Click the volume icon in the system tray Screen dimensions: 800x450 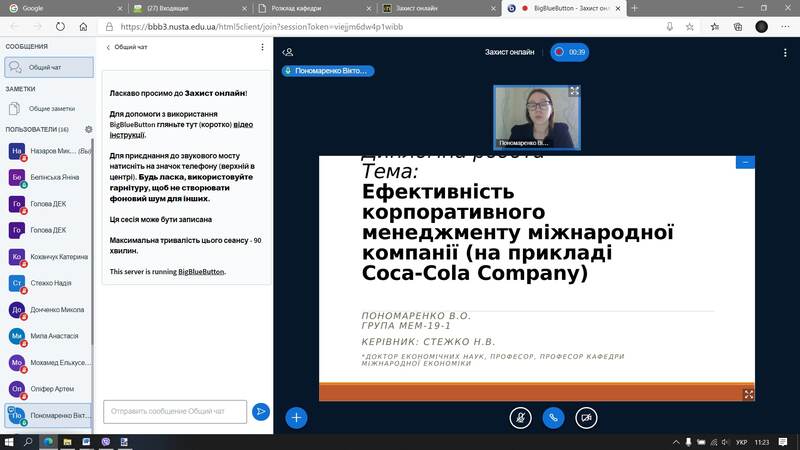(x=725, y=442)
